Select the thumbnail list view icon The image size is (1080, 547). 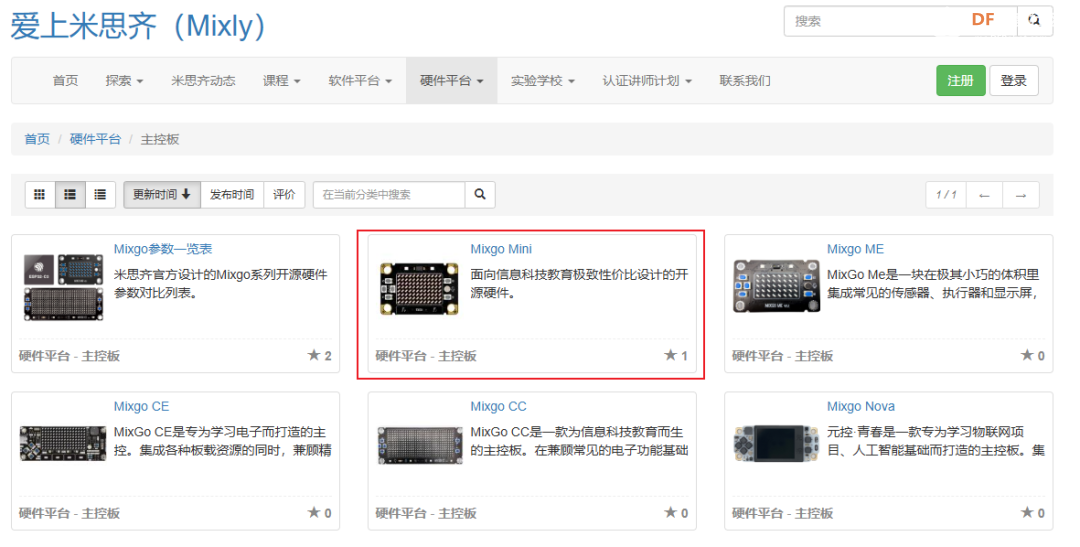[70, 195]
